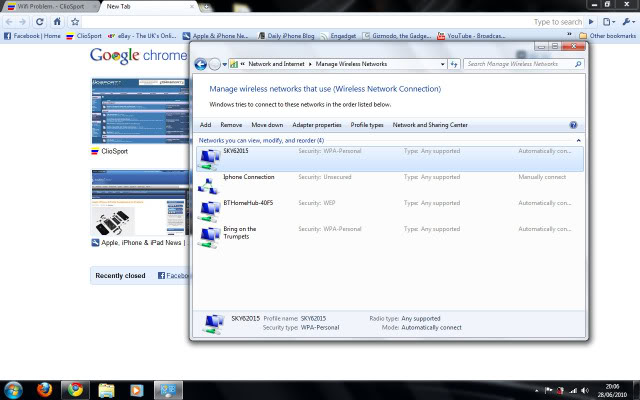Open Windows Explorer from taskbar

point(106,390)
